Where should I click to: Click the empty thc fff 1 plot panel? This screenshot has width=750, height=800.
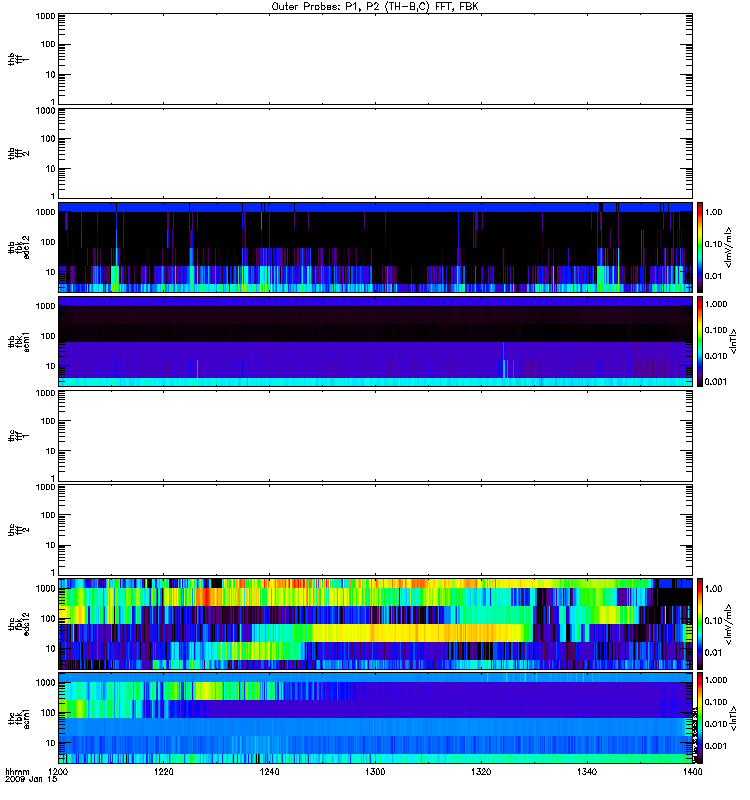click(375, 436)
